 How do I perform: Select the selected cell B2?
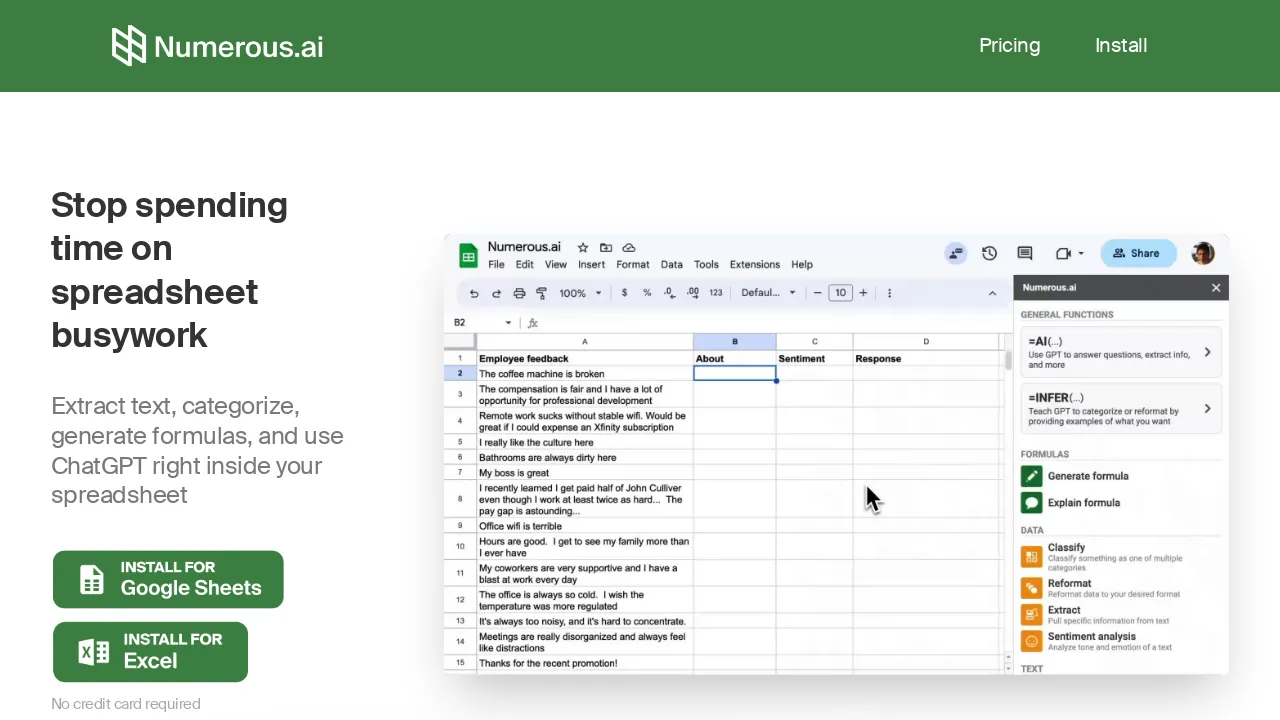pos(735,374)
